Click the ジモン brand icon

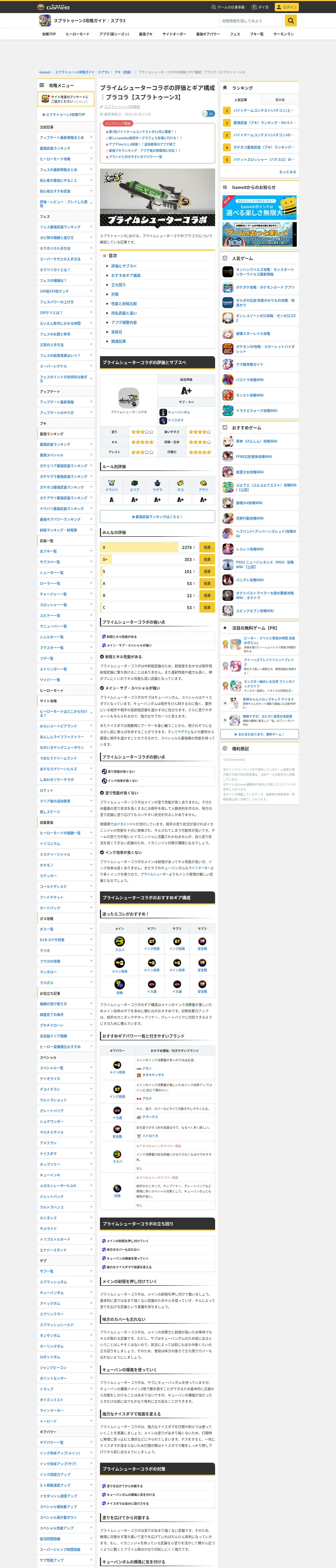click(139, 1068)
